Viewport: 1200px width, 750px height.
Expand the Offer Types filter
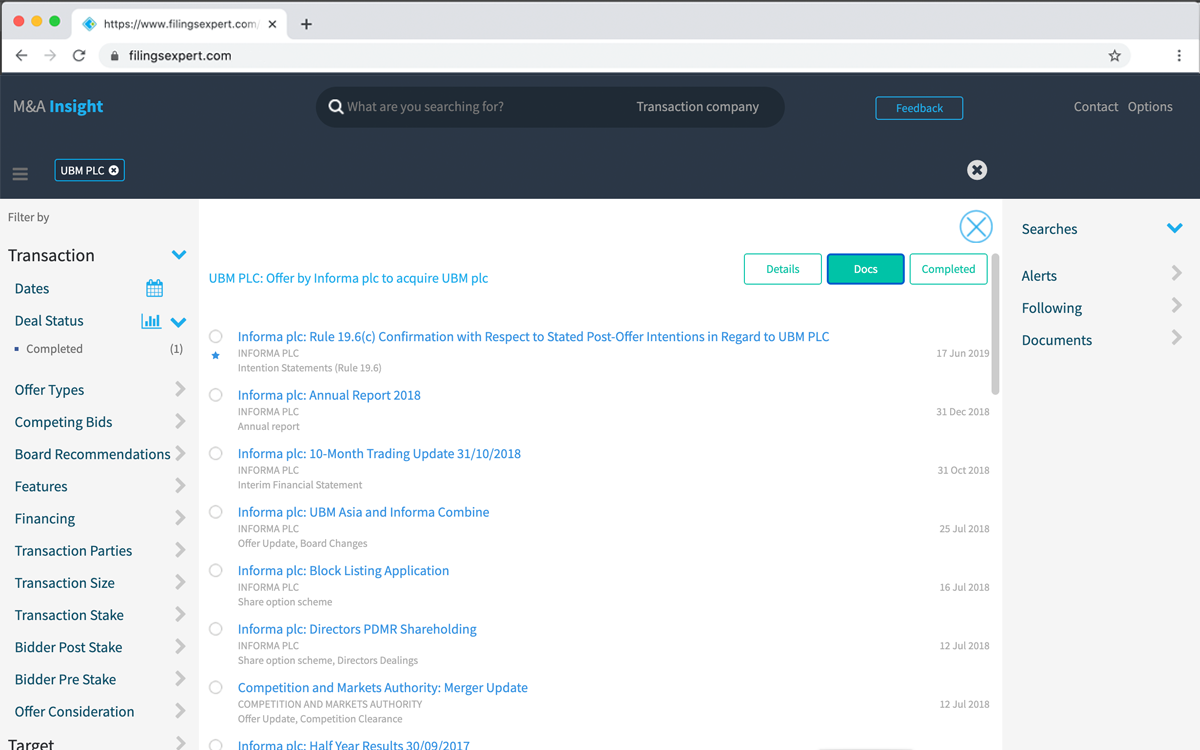coord(180,389)
